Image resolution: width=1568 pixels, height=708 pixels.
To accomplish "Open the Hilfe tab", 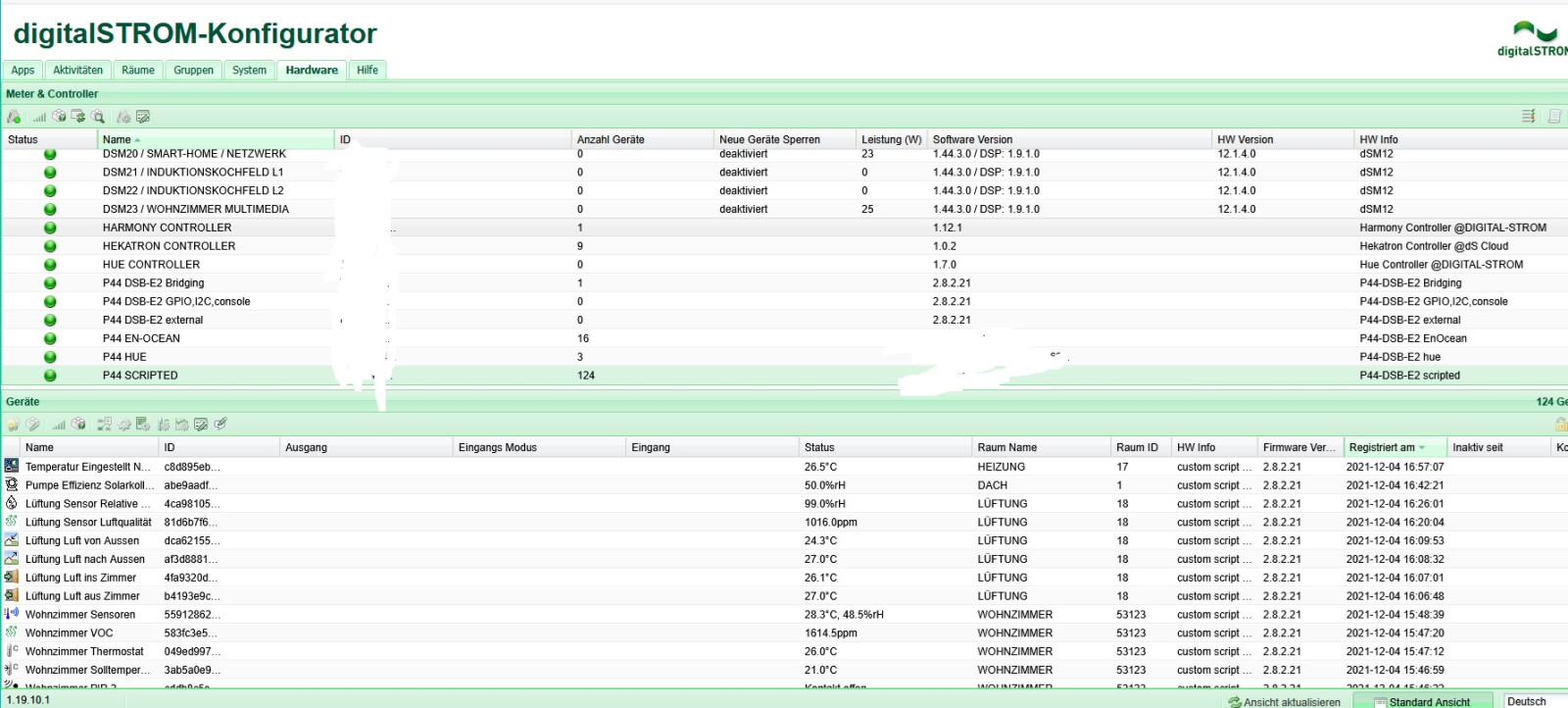I will (367, 70).
